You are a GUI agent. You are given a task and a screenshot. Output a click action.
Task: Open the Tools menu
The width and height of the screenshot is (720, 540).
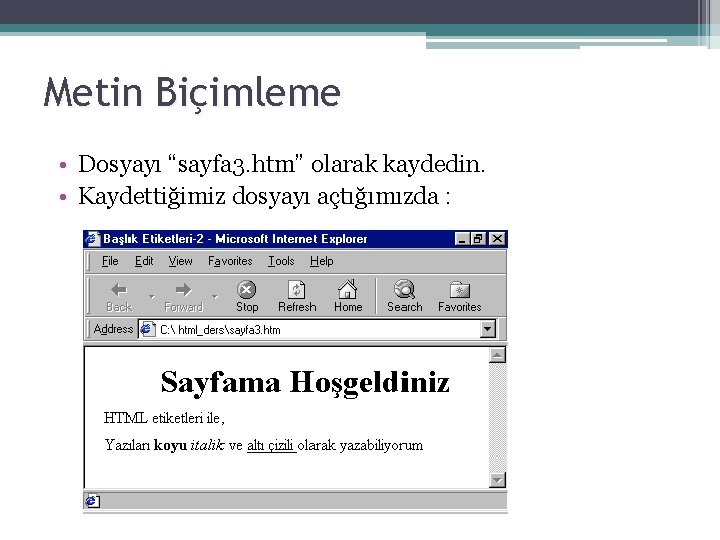point(281,261)
